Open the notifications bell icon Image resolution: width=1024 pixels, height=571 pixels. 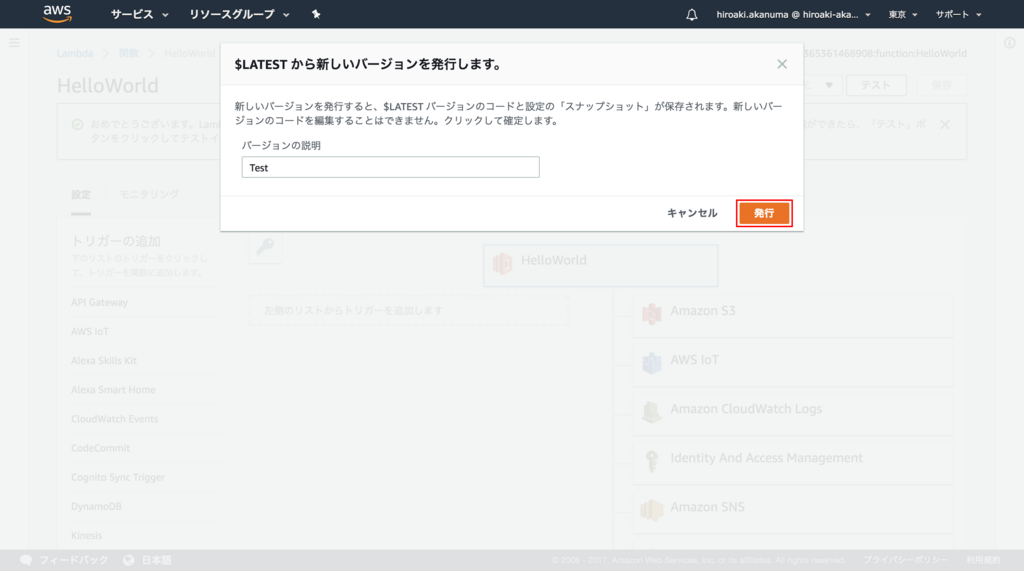(692, 14)
